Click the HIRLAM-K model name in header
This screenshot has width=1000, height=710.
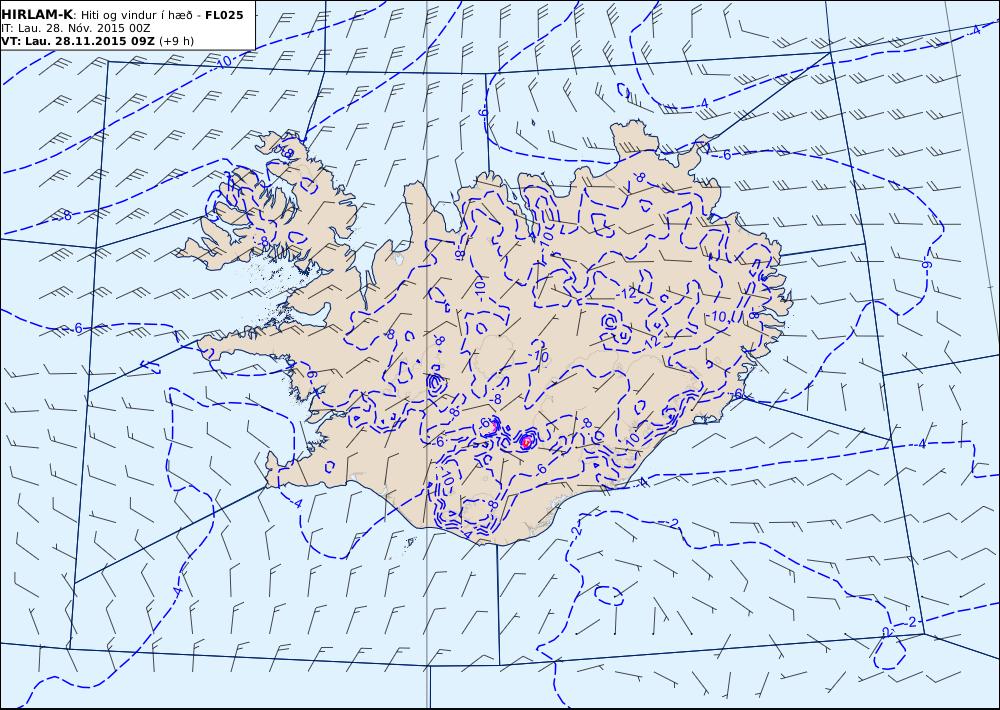38,15
